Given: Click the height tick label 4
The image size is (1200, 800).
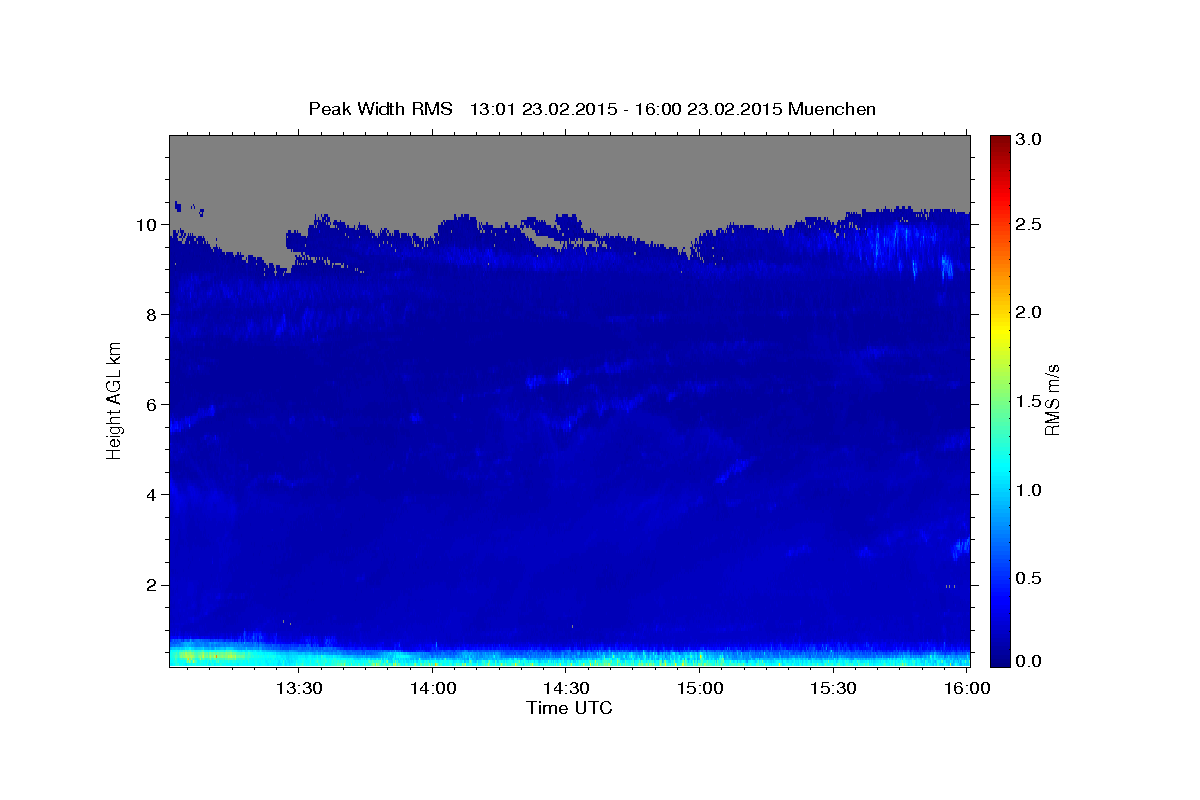Looking at the screenshot, I should click(152, 495).
